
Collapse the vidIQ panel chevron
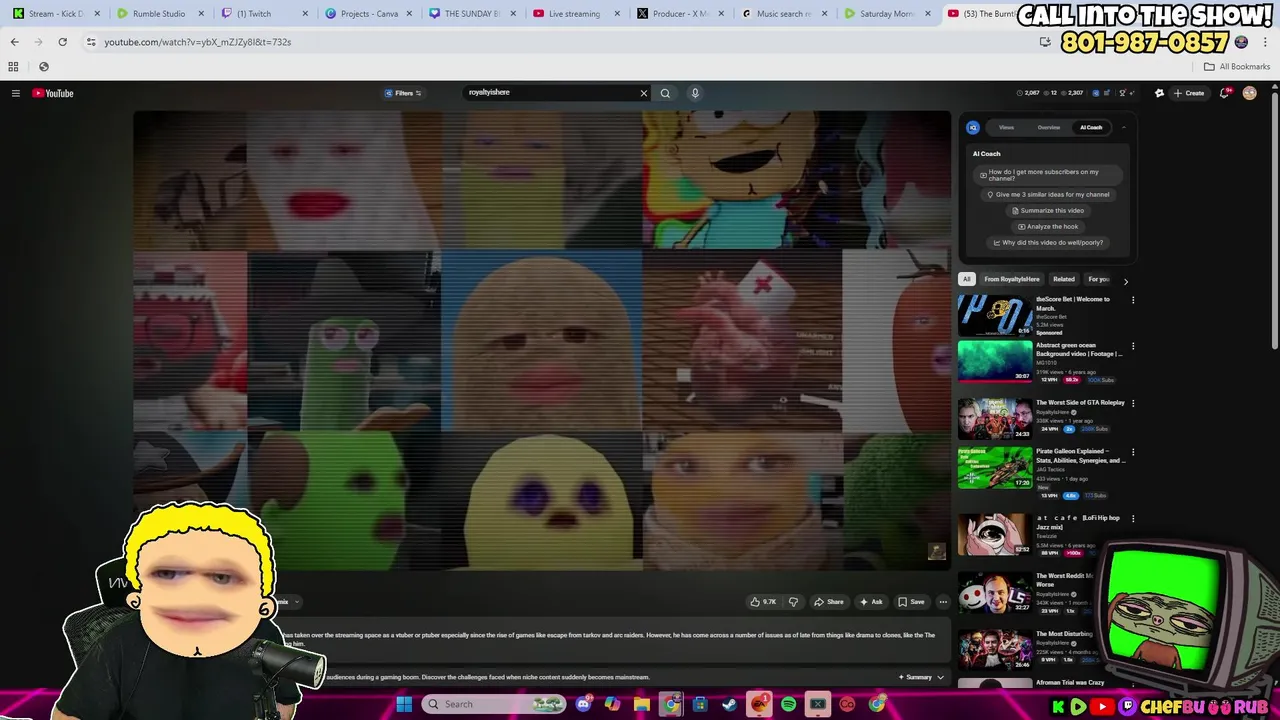(x=1123, y=127)
